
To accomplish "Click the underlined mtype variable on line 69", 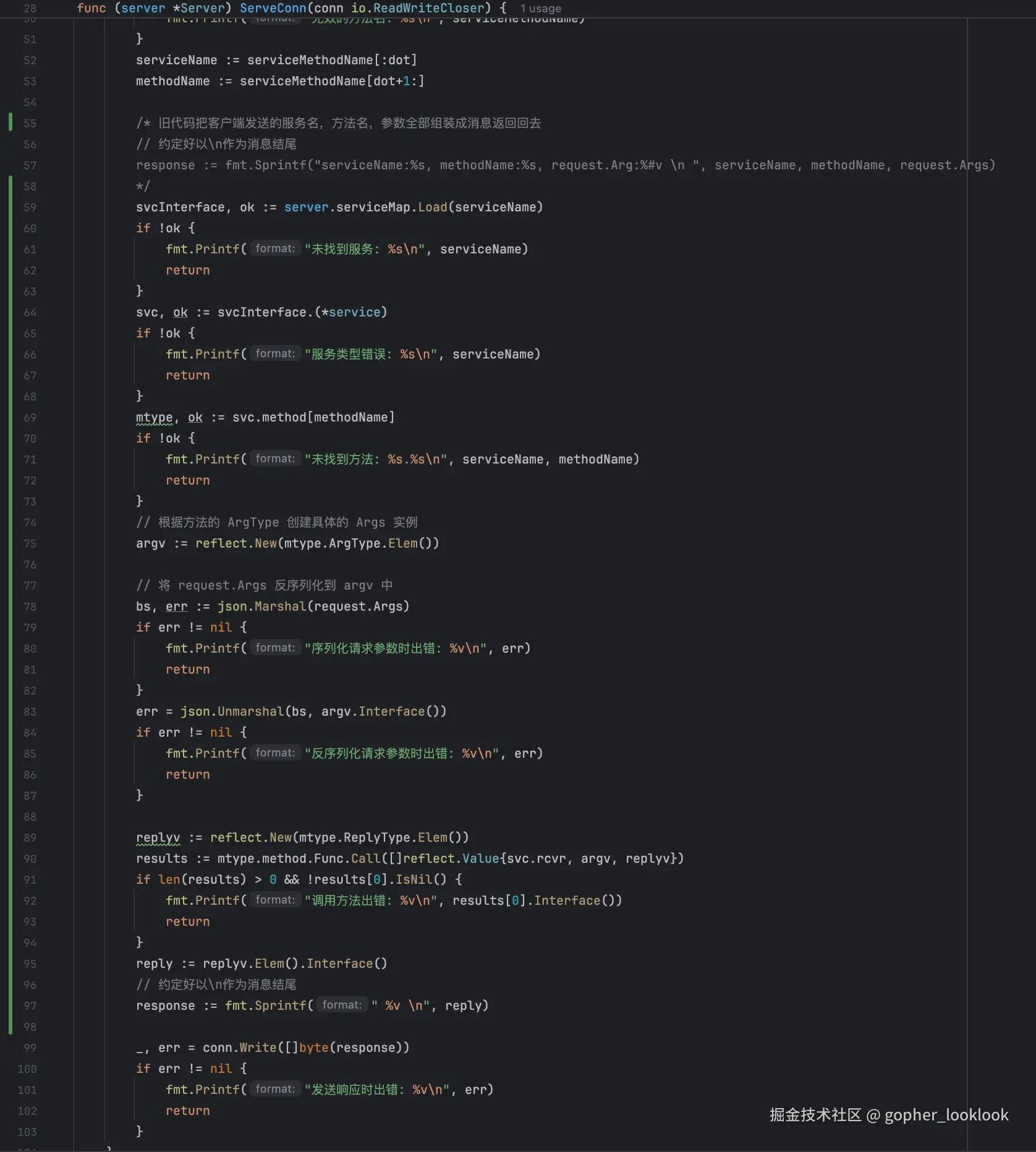I will click(x=154, y=417).
